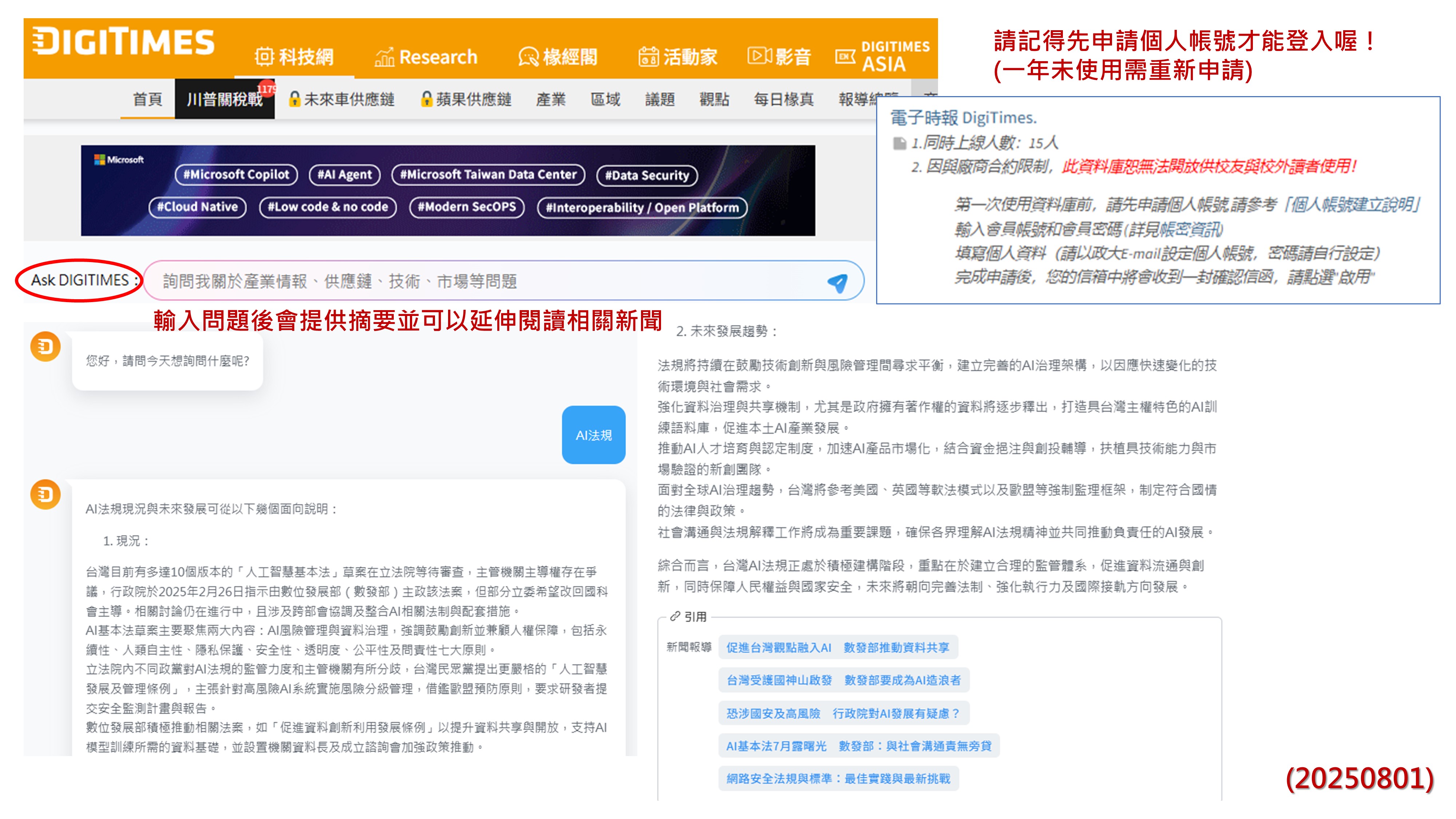The height and width of the screenshot is (819, 1456).
Task: Click the bot avatar beside the AI法規 answer
Action: tap(46, 495)
